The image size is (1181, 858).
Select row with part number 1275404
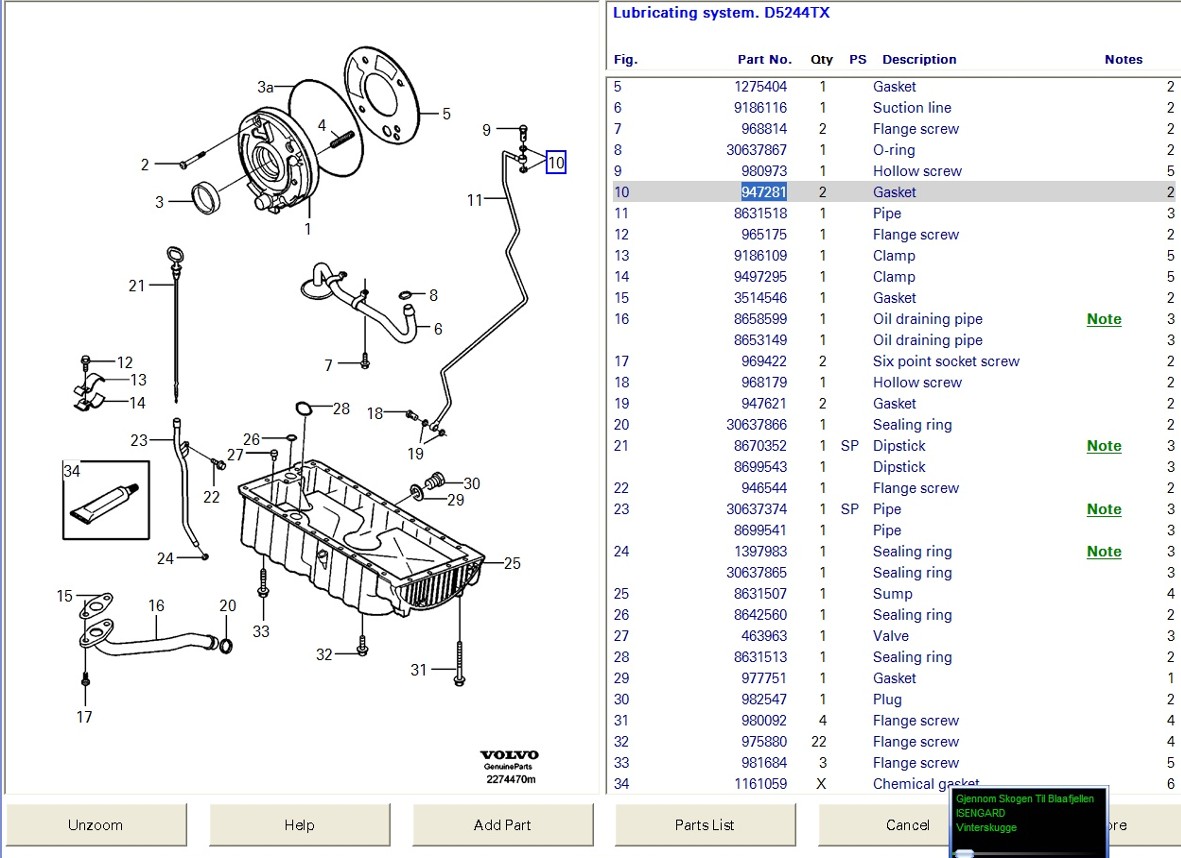click(x=893, y=87)
